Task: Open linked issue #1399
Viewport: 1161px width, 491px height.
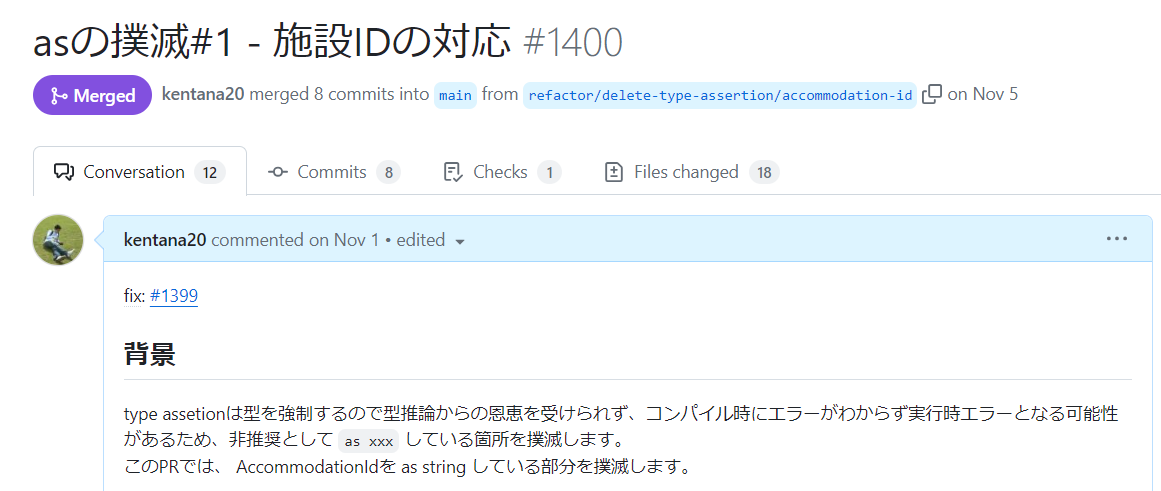Action: pos(173,295)
